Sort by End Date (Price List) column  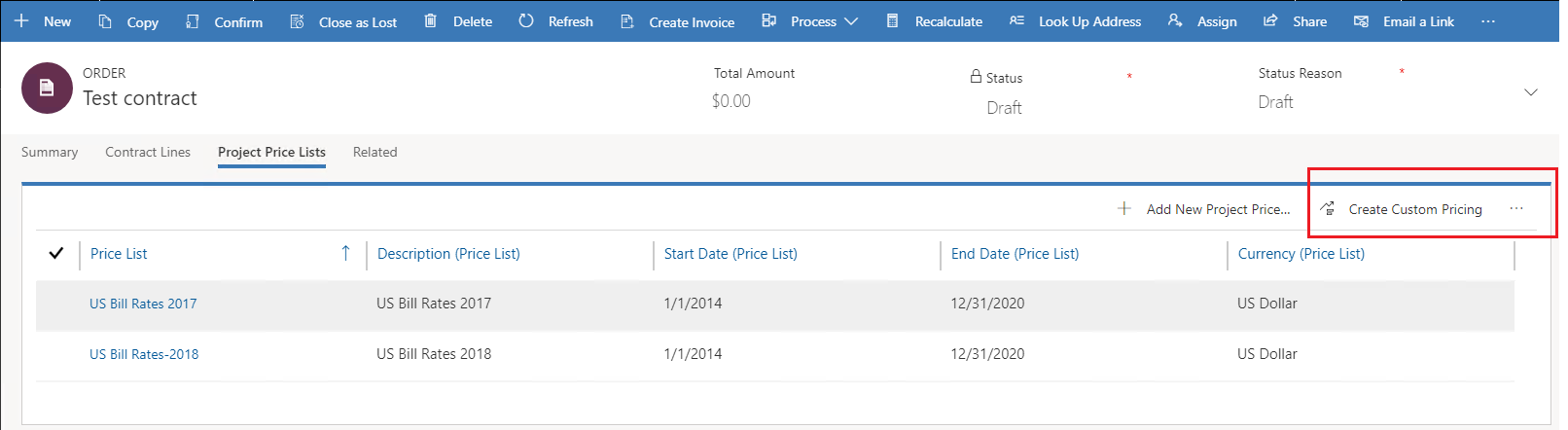1015,253
